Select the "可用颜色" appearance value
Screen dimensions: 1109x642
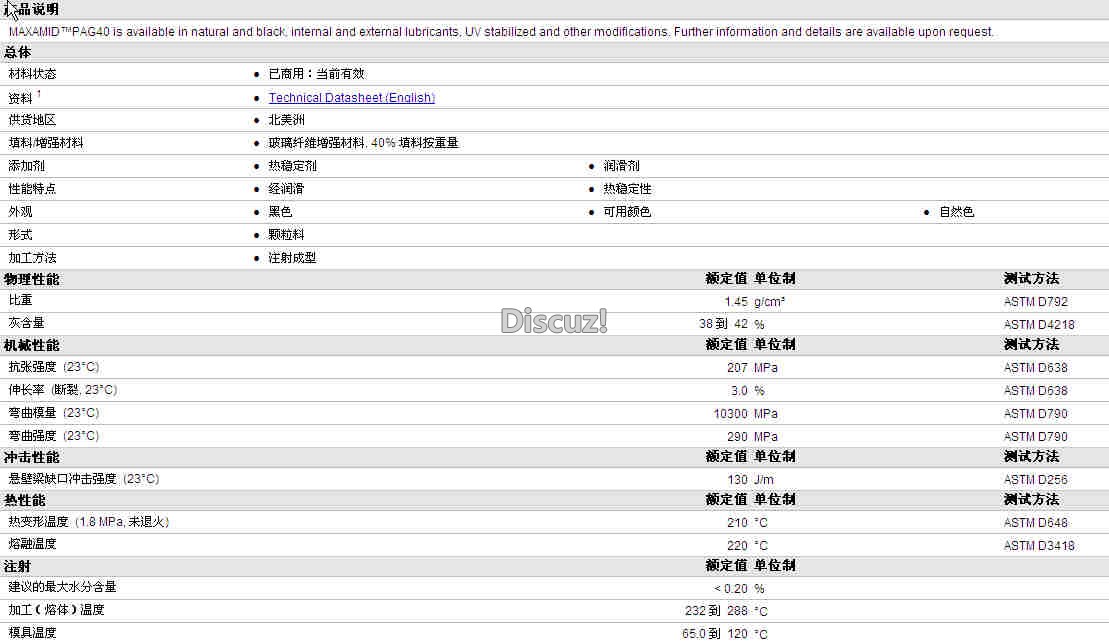627,212
